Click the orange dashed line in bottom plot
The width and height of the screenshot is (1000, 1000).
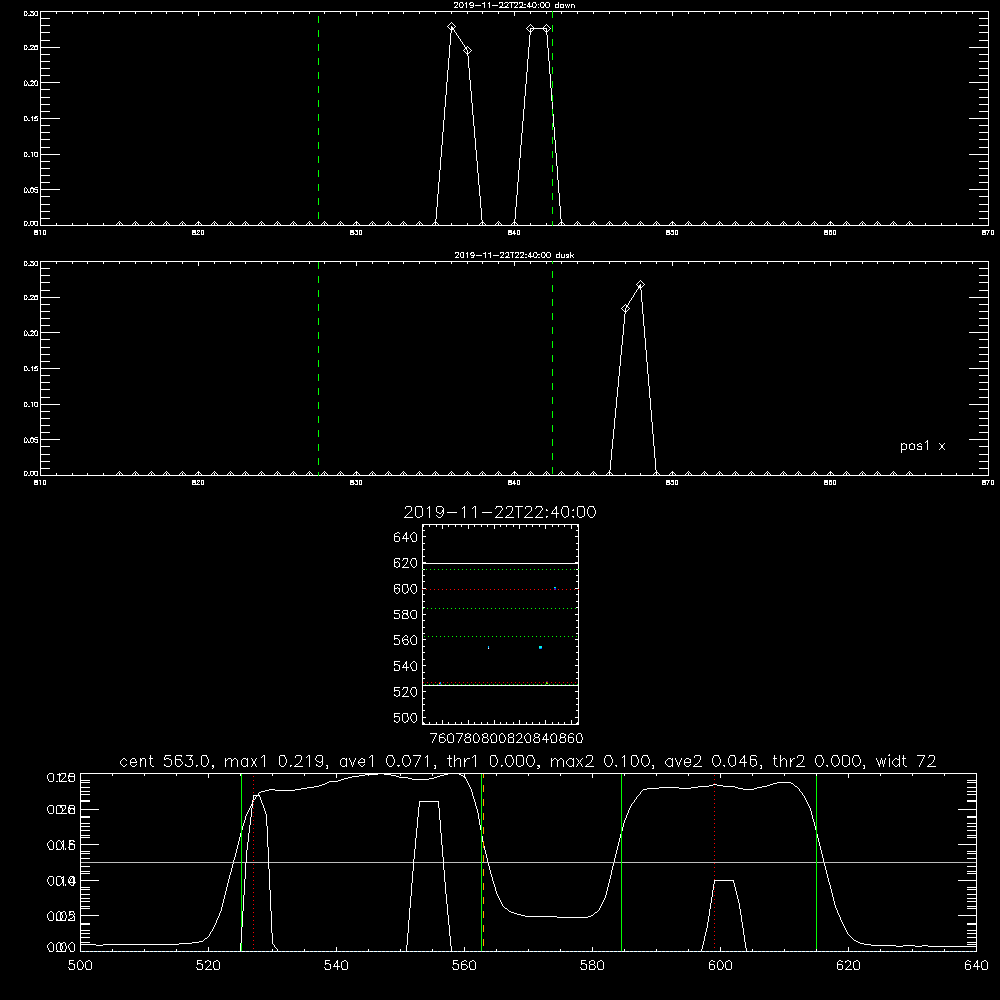pyautogui.click(x=483, y=861)
